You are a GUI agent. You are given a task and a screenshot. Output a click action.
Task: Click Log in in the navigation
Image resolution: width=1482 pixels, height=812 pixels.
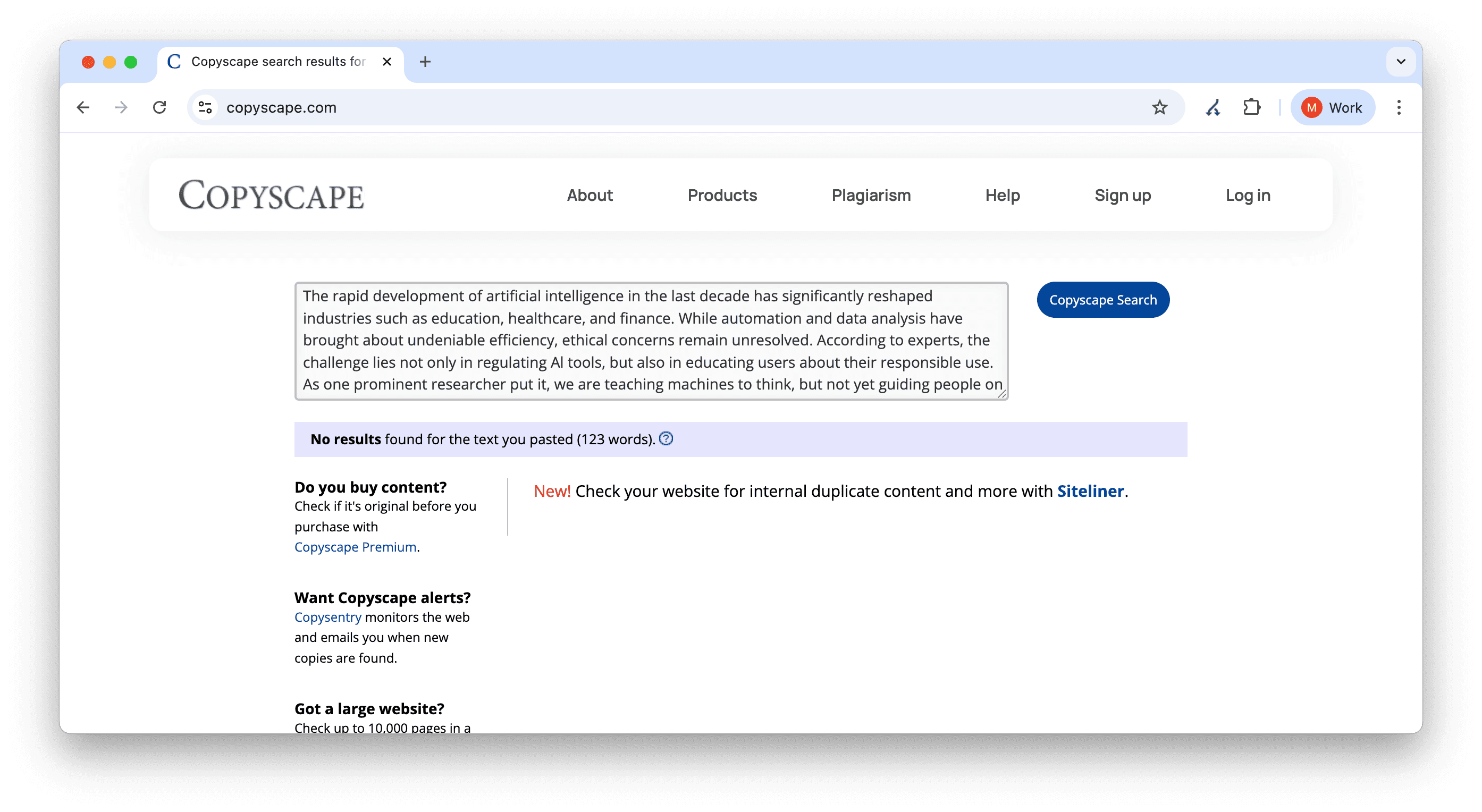pos(1247,196)
